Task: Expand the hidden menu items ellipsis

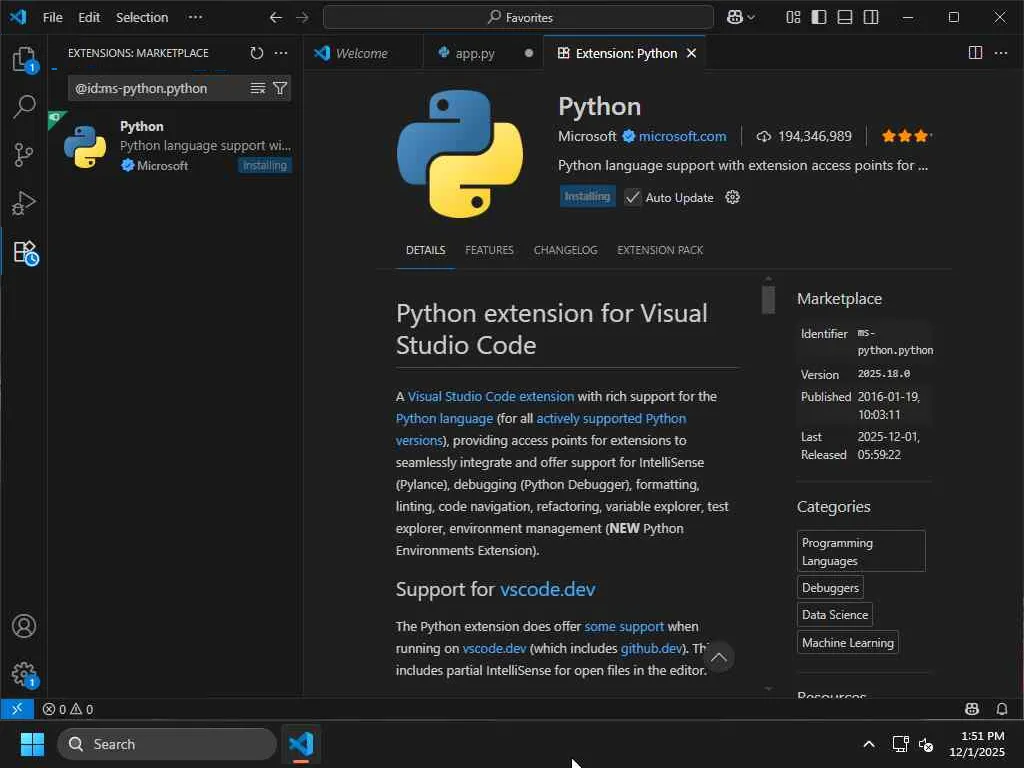Action: (x=195, y=17)
